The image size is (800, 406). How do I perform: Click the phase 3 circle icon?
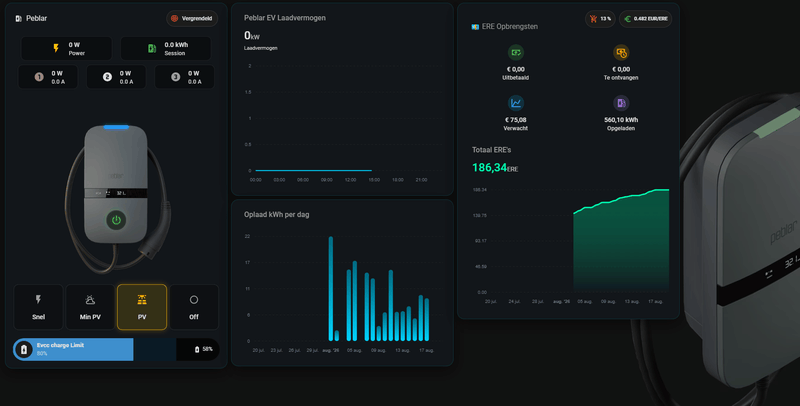pyautogui.click(x=176, y=77)
